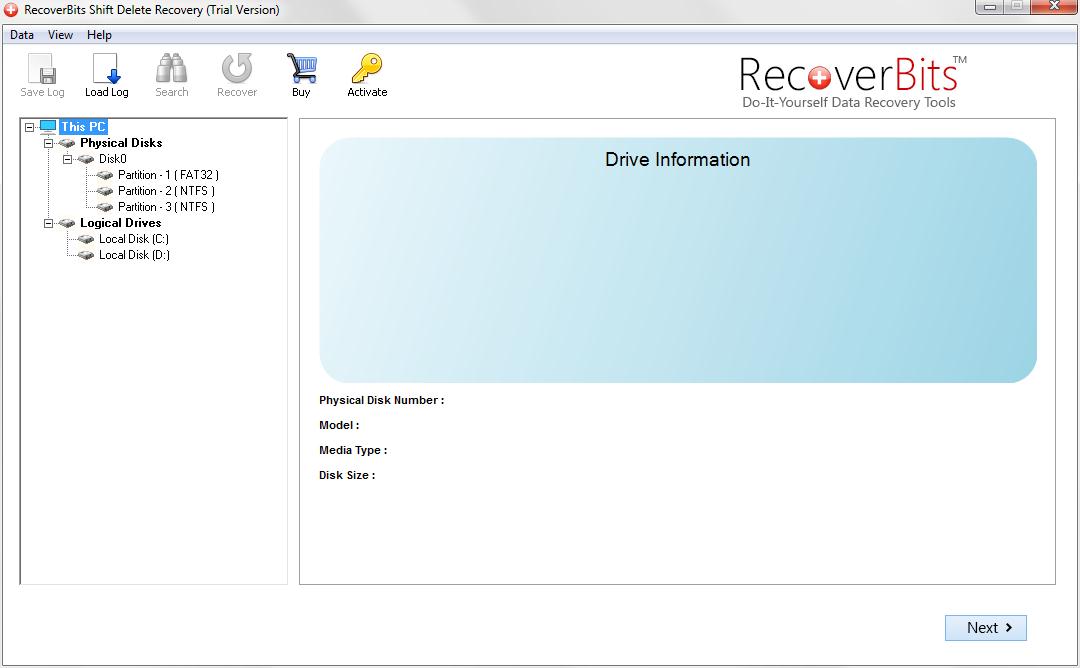Image resolution: width=1080 pixels, height=668 pixels.
Task: Select Local Disk (D:)
Action: (x=132, y=255)
